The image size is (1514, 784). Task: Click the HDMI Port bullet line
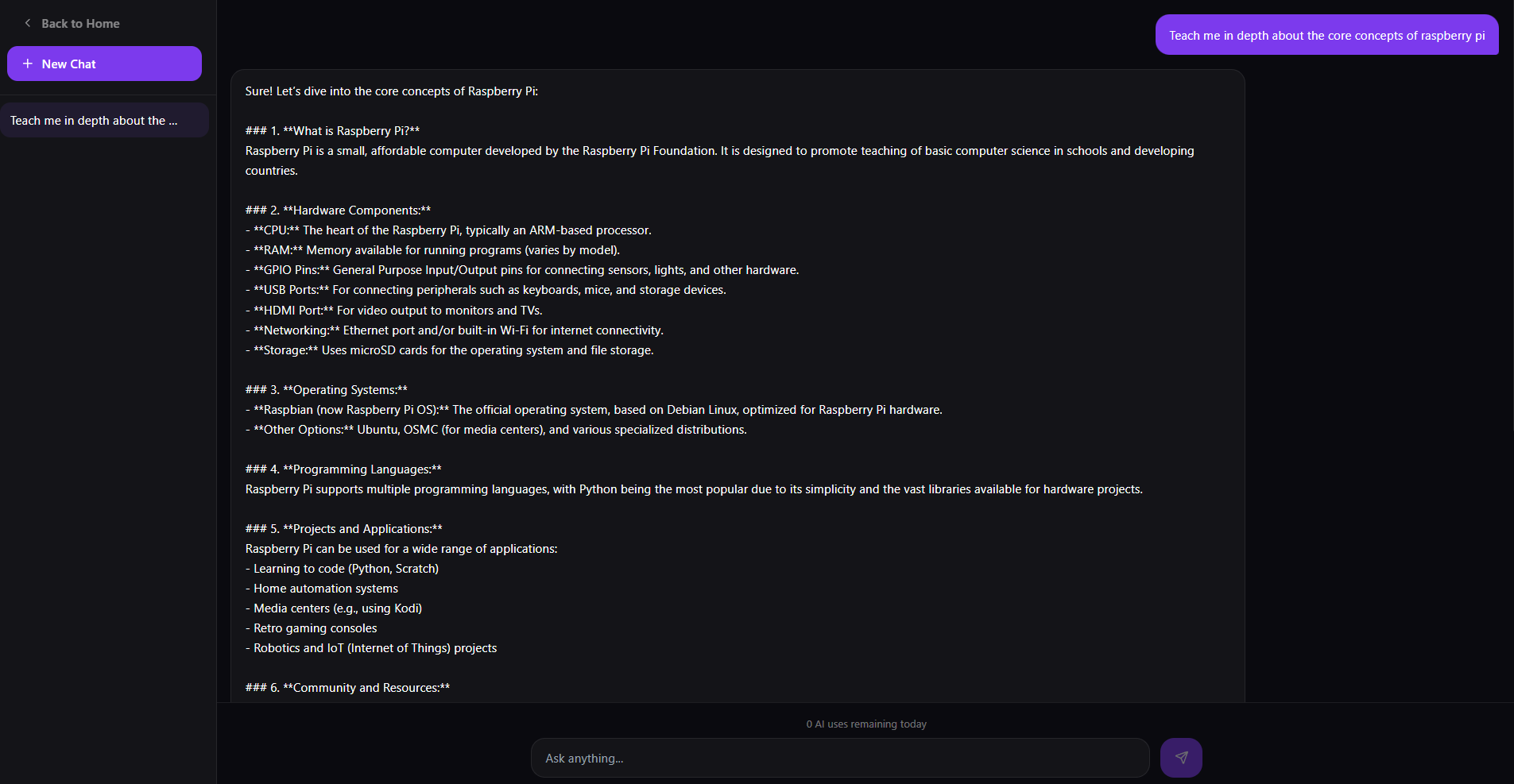click(x=394, y=311)
